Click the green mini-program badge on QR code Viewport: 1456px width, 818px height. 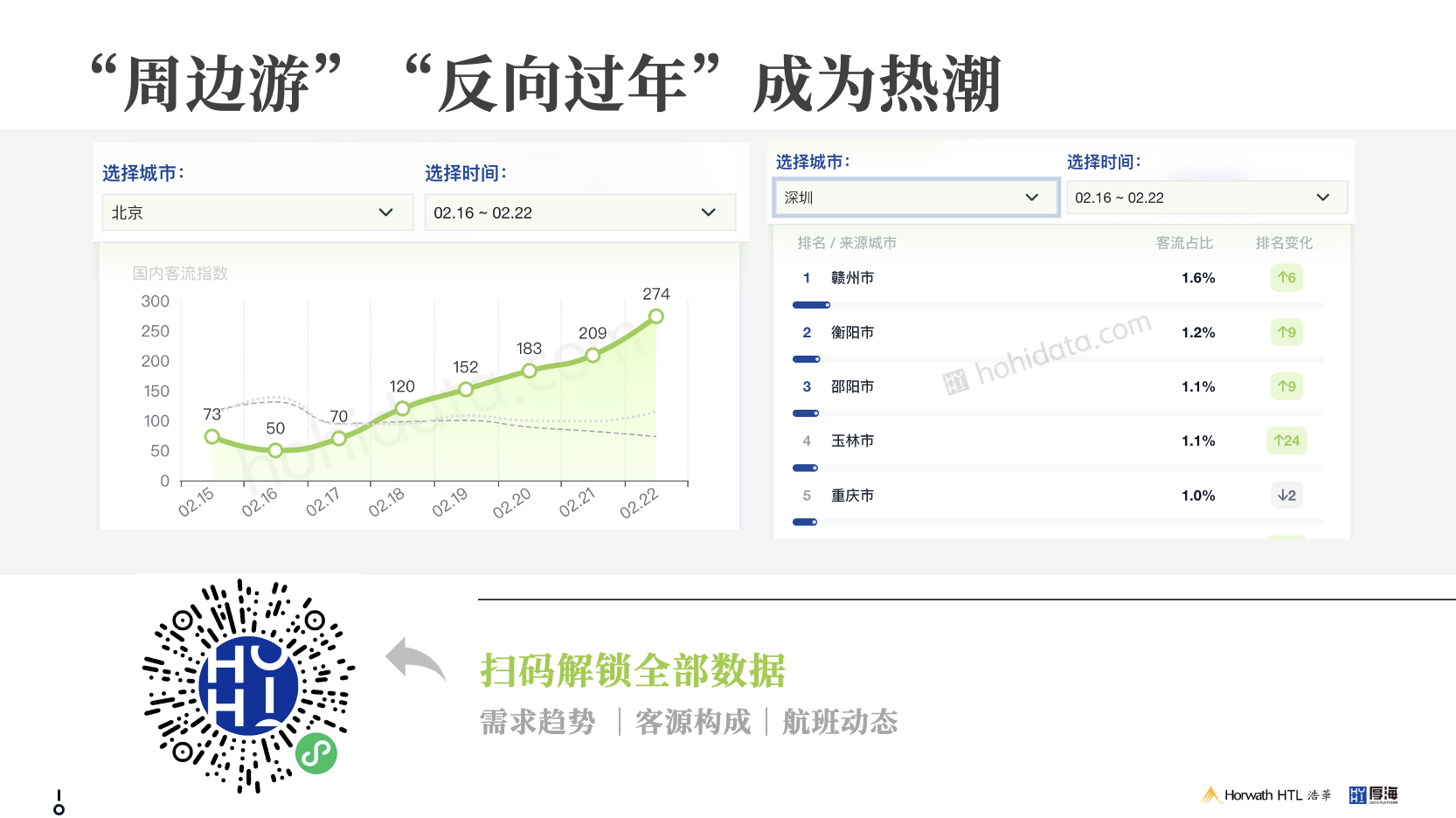pyautogui.click(x=316, y=752)
